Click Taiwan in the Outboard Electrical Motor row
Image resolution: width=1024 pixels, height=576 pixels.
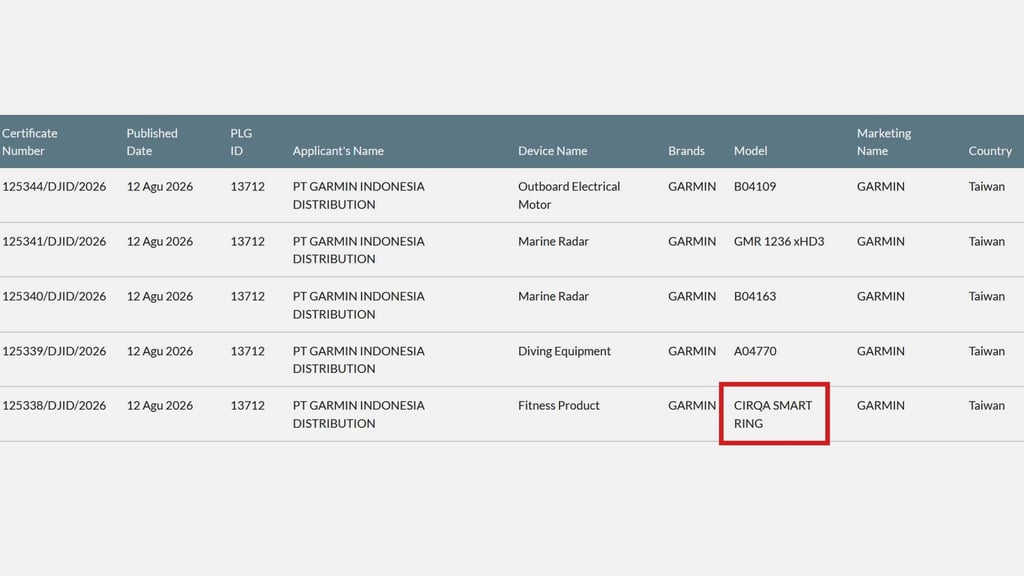(986, 187)
